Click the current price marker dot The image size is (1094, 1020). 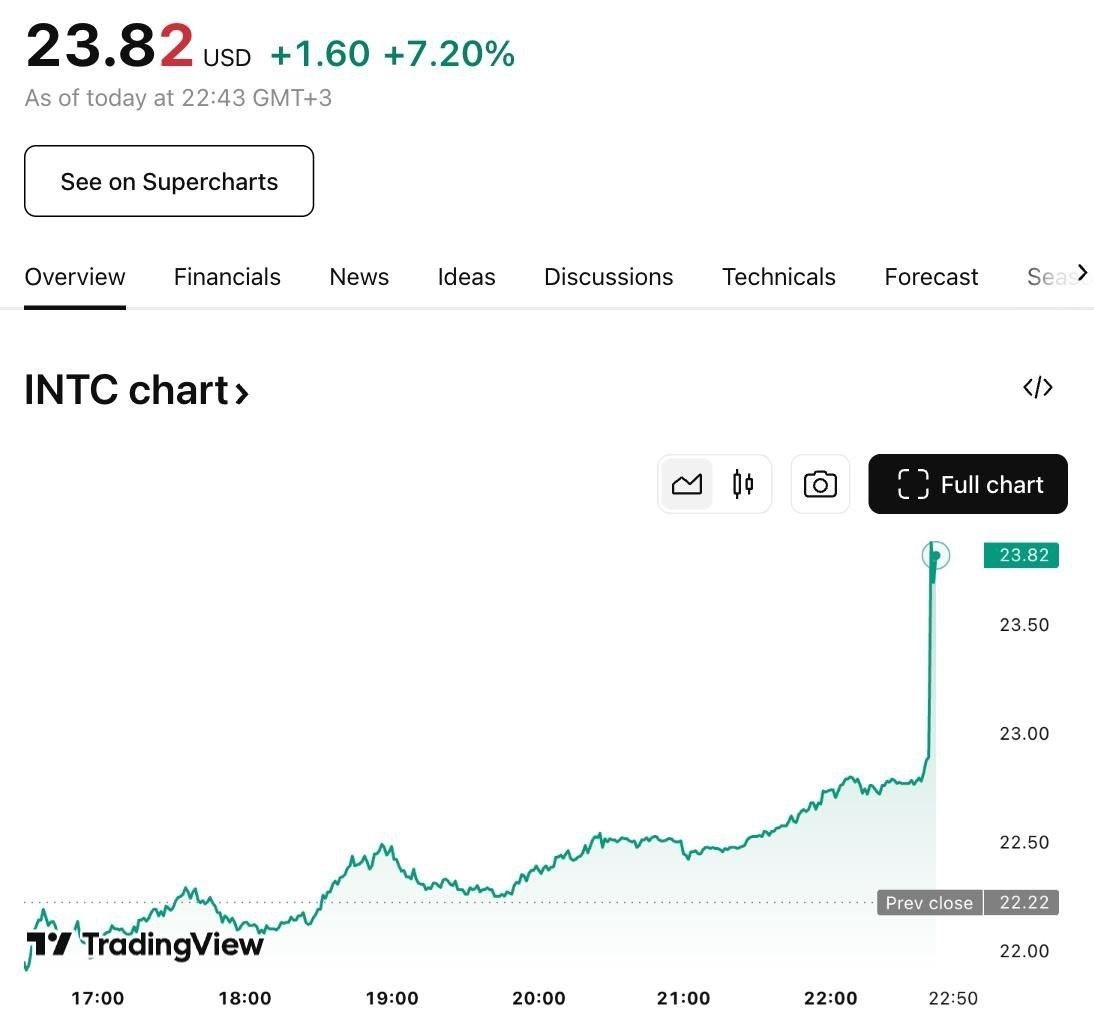coord(936,556)
